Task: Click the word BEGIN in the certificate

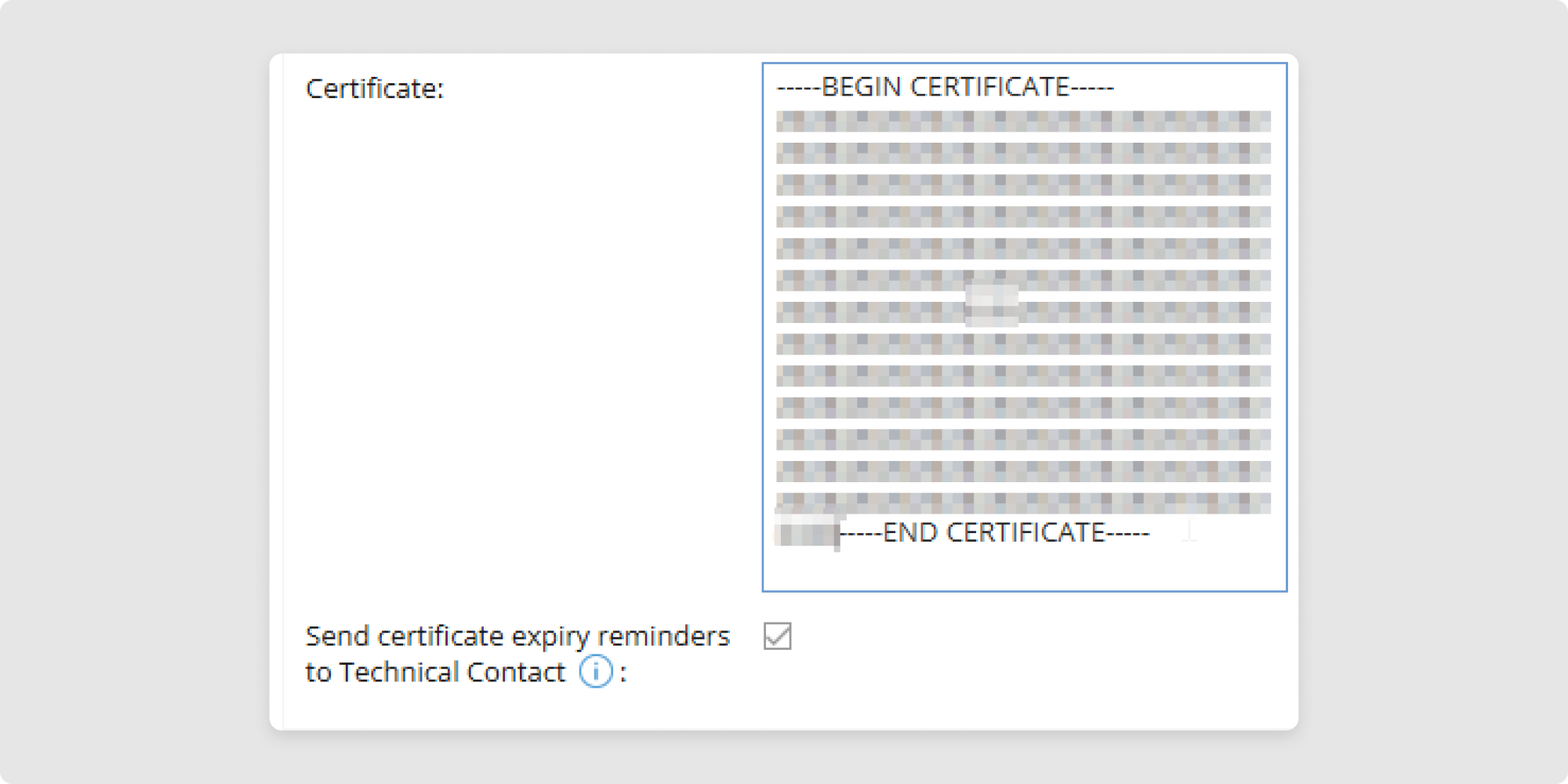Action: [x=861, y=87]
